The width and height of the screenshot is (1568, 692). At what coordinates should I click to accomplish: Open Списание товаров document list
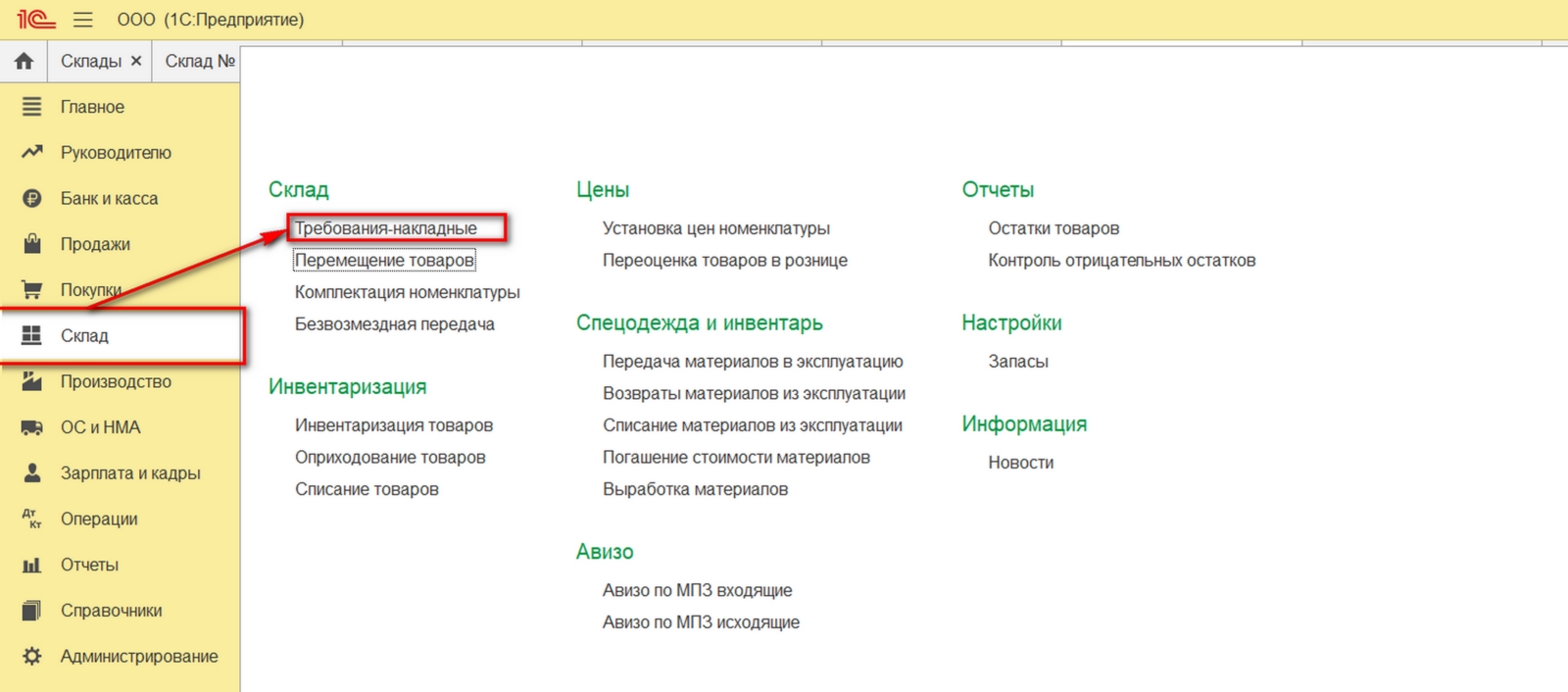click(x=367, y=489)
